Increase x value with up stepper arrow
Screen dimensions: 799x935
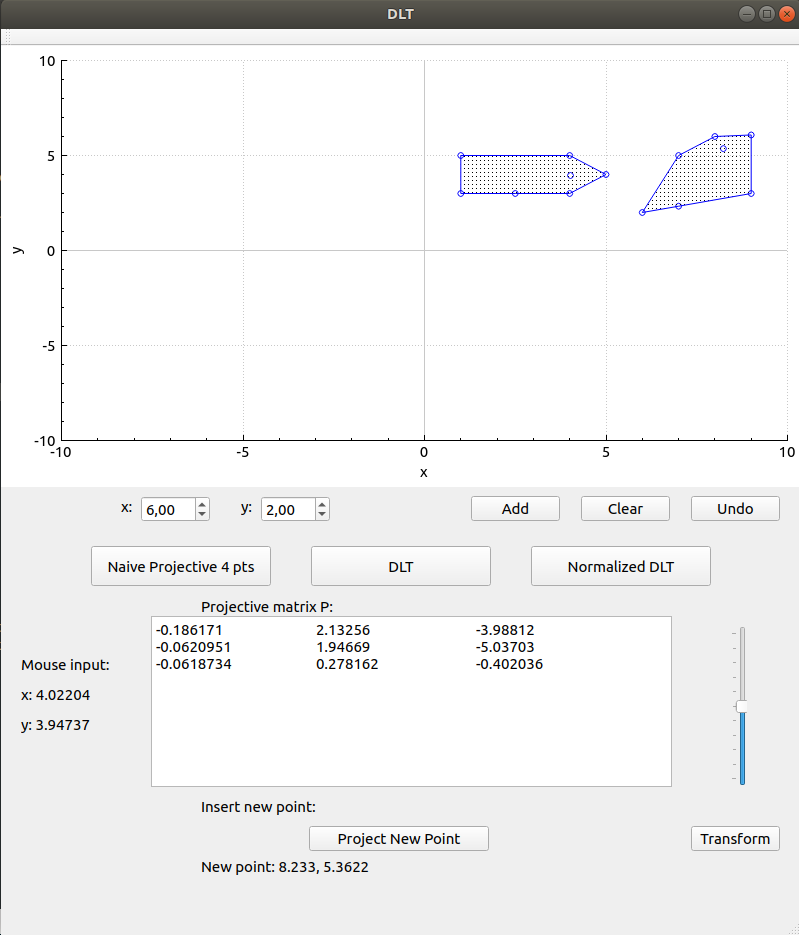point(202,504)
